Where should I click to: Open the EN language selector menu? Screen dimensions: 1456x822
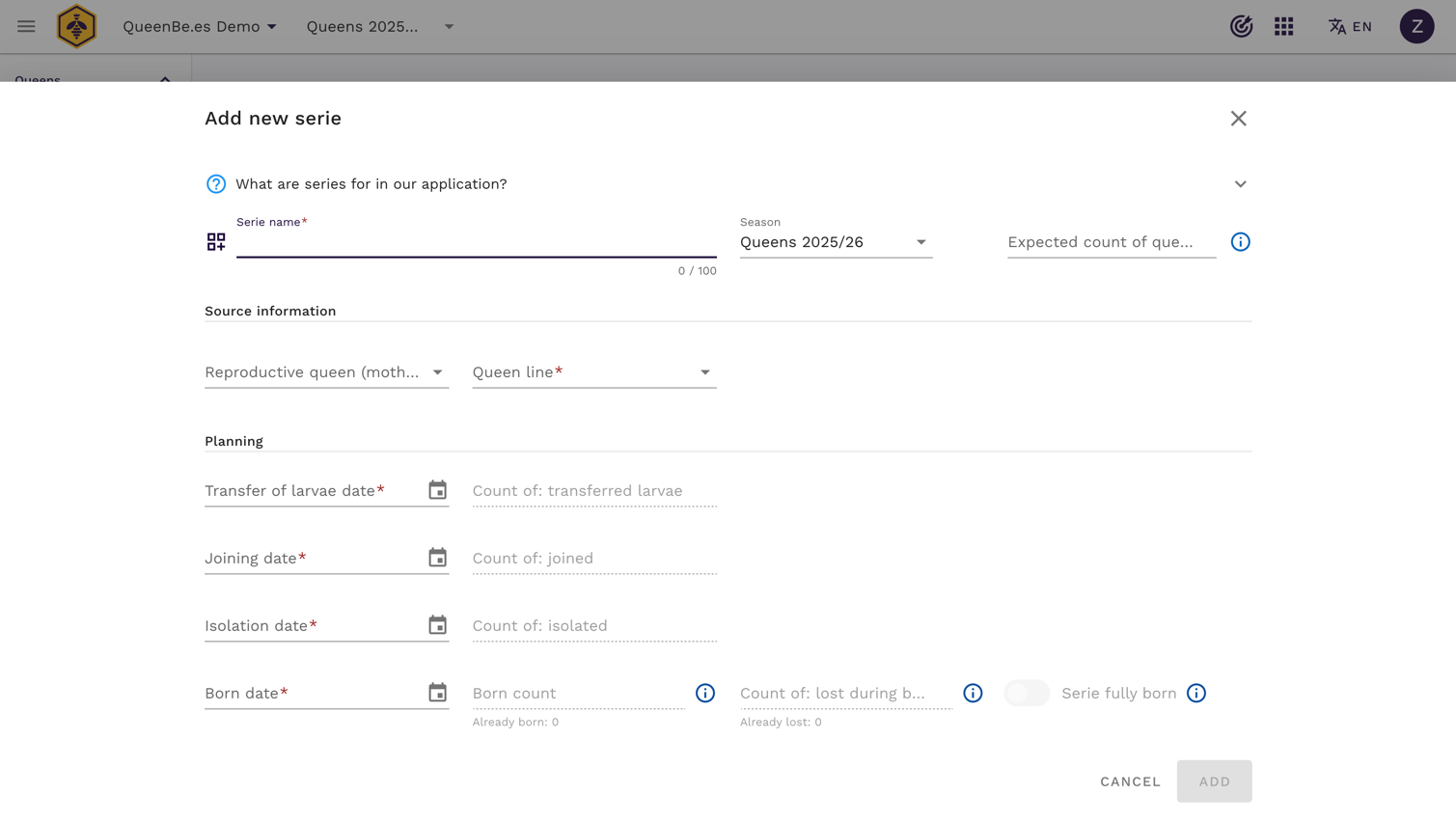click(1350, 26)
